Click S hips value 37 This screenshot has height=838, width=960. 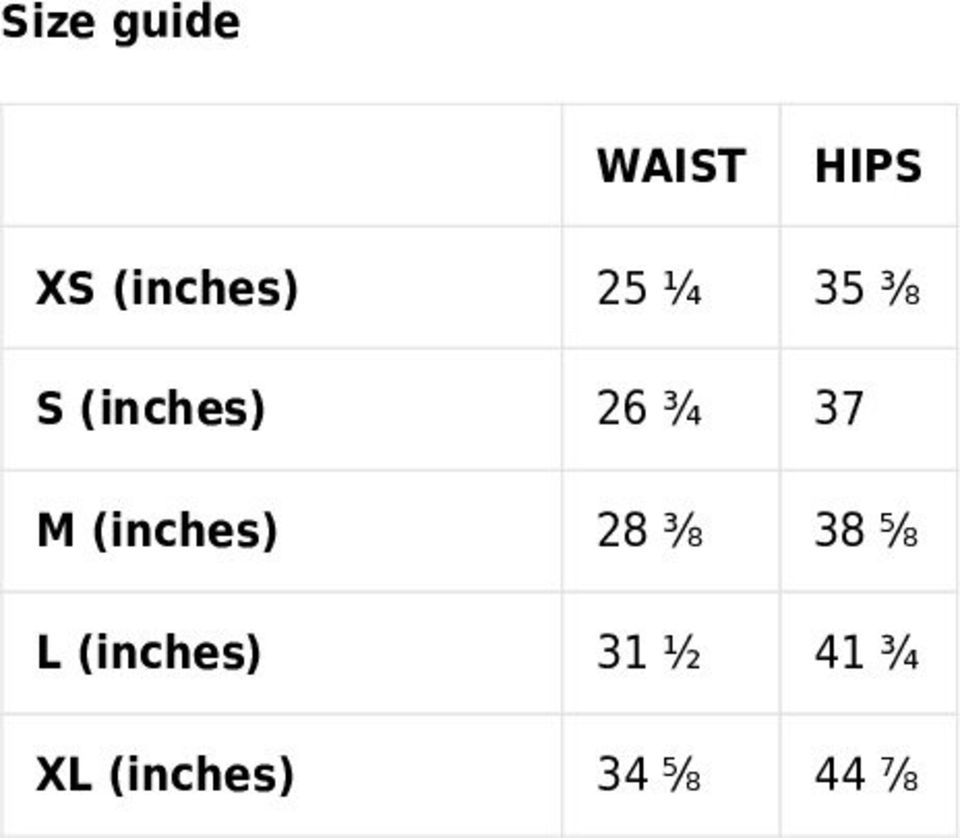coord(838,409)
